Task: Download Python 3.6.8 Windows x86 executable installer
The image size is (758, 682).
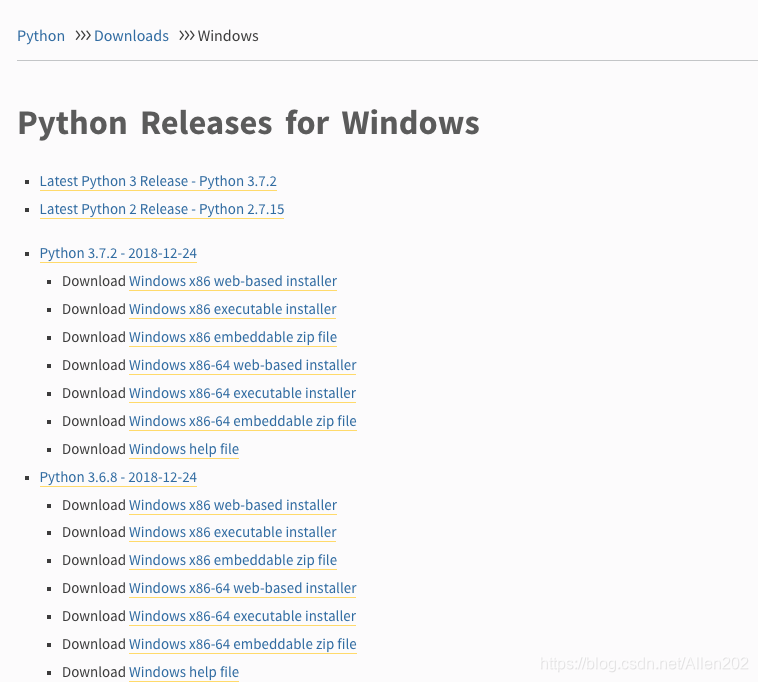Action: (233, 532)
